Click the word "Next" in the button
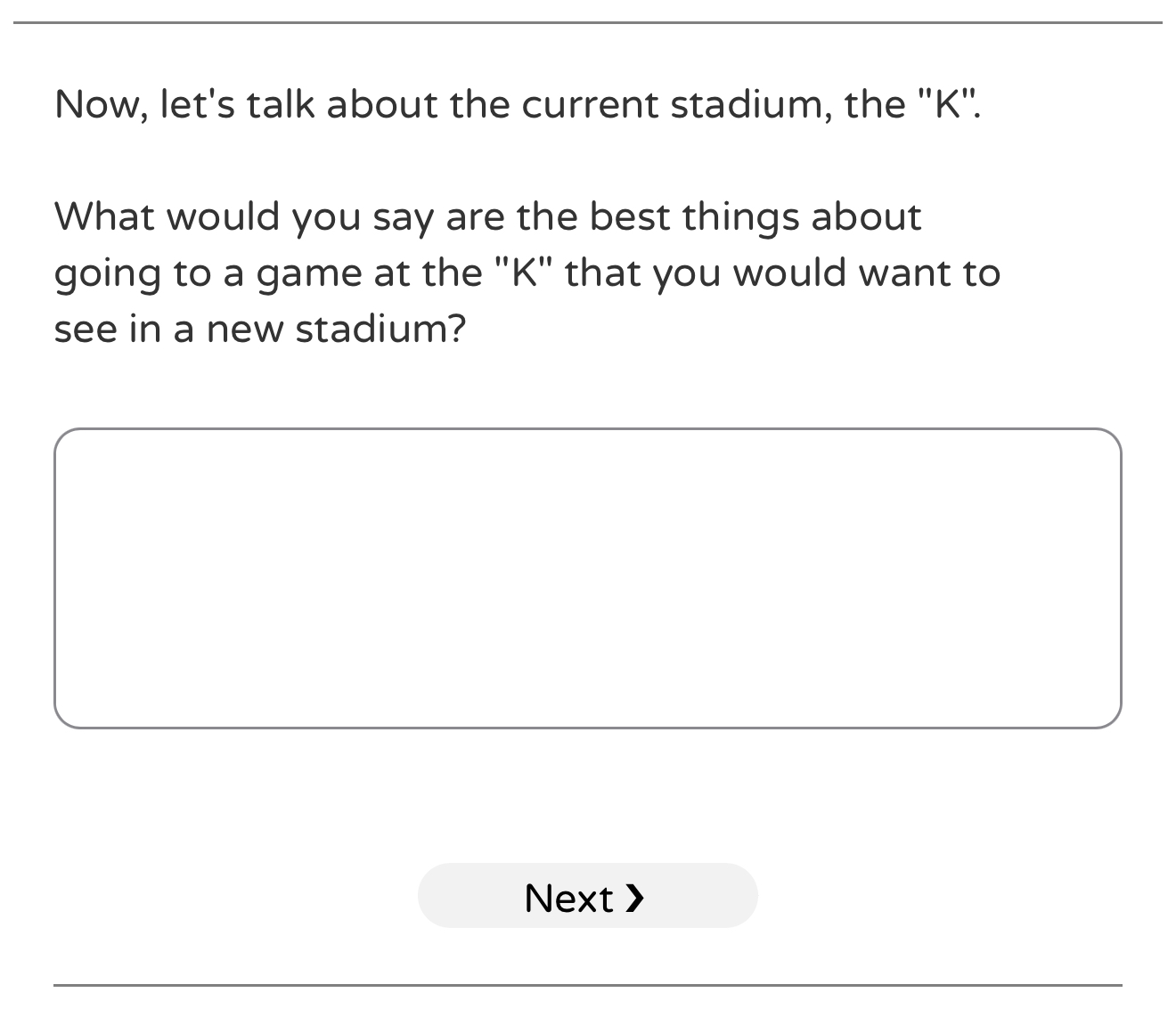The image size is (1176, 1009). tap(568, 898)
